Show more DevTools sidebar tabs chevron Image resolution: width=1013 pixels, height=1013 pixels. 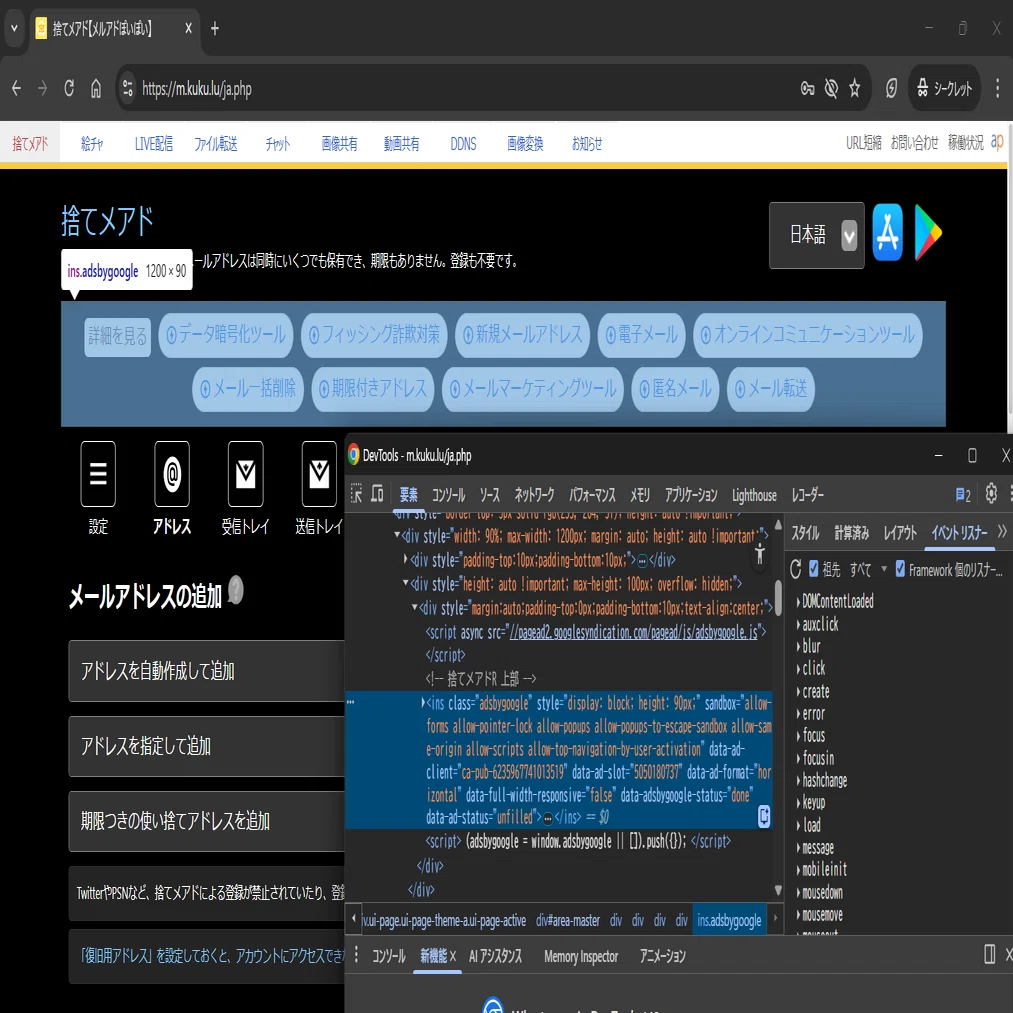pyautogui.click(x=1002, y=532)
